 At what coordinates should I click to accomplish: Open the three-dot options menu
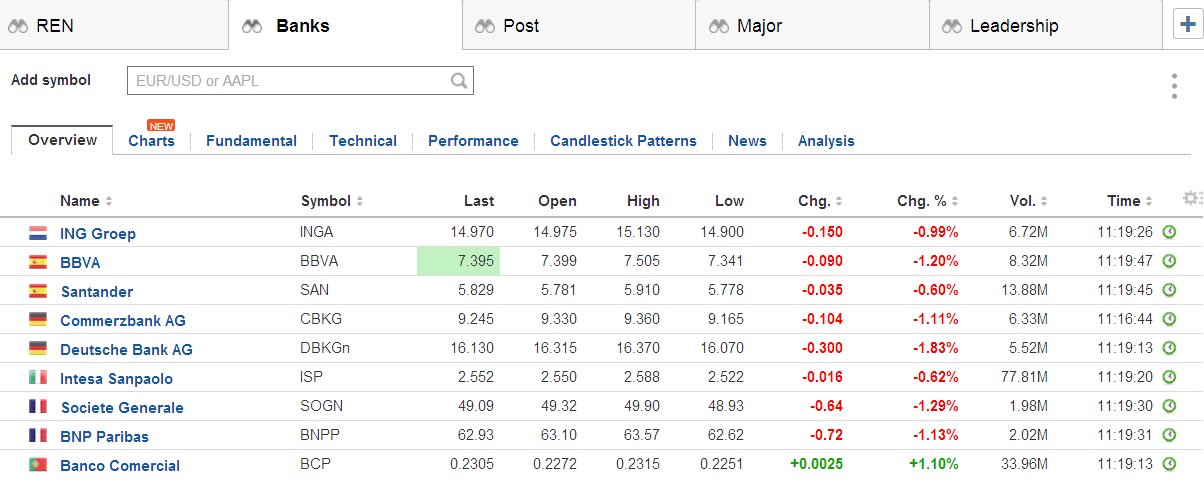(1174, 86)
